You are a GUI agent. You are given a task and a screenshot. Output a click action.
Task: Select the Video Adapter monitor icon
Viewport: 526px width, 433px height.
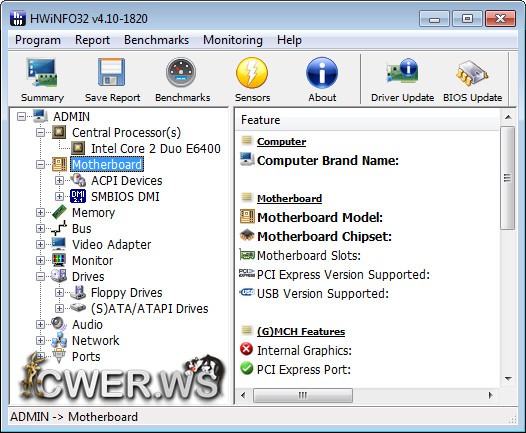(59, 244)
